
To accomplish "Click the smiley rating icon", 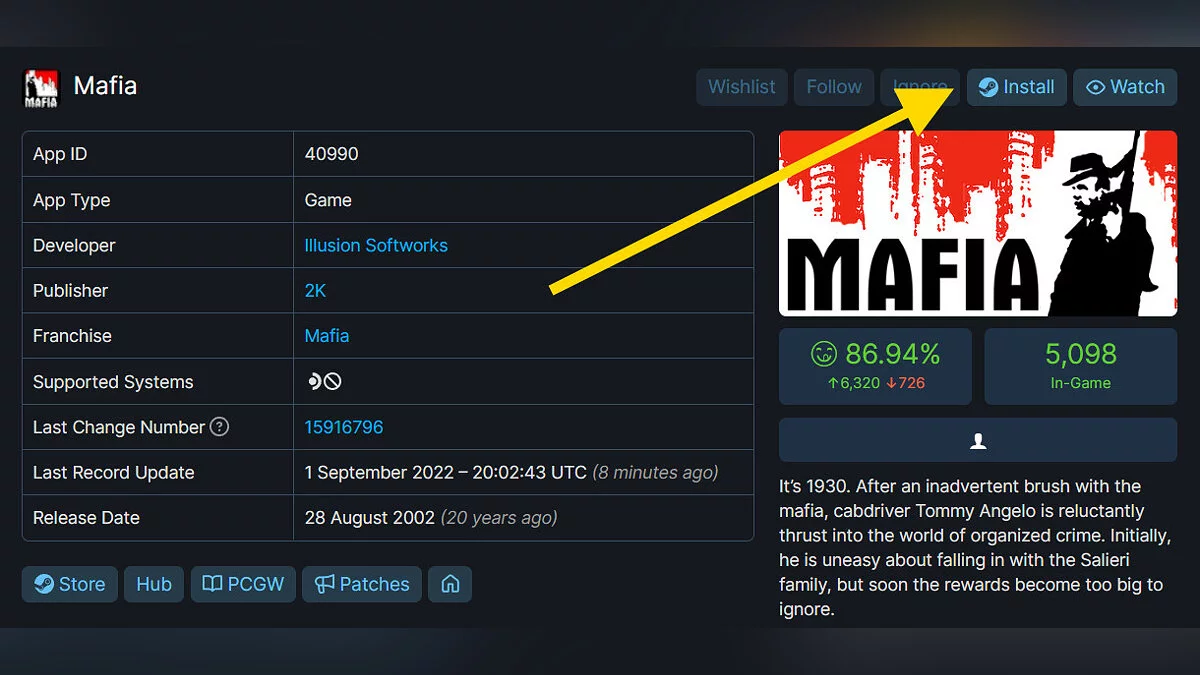I will [x=823, y=354].
